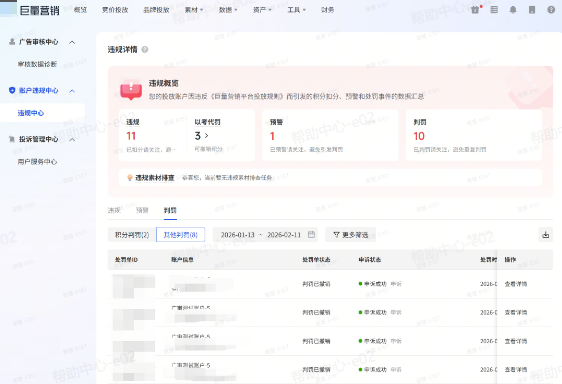Go to 竞价投放 in the top navigation
This screenshot has height=384, width=562.
115,10
